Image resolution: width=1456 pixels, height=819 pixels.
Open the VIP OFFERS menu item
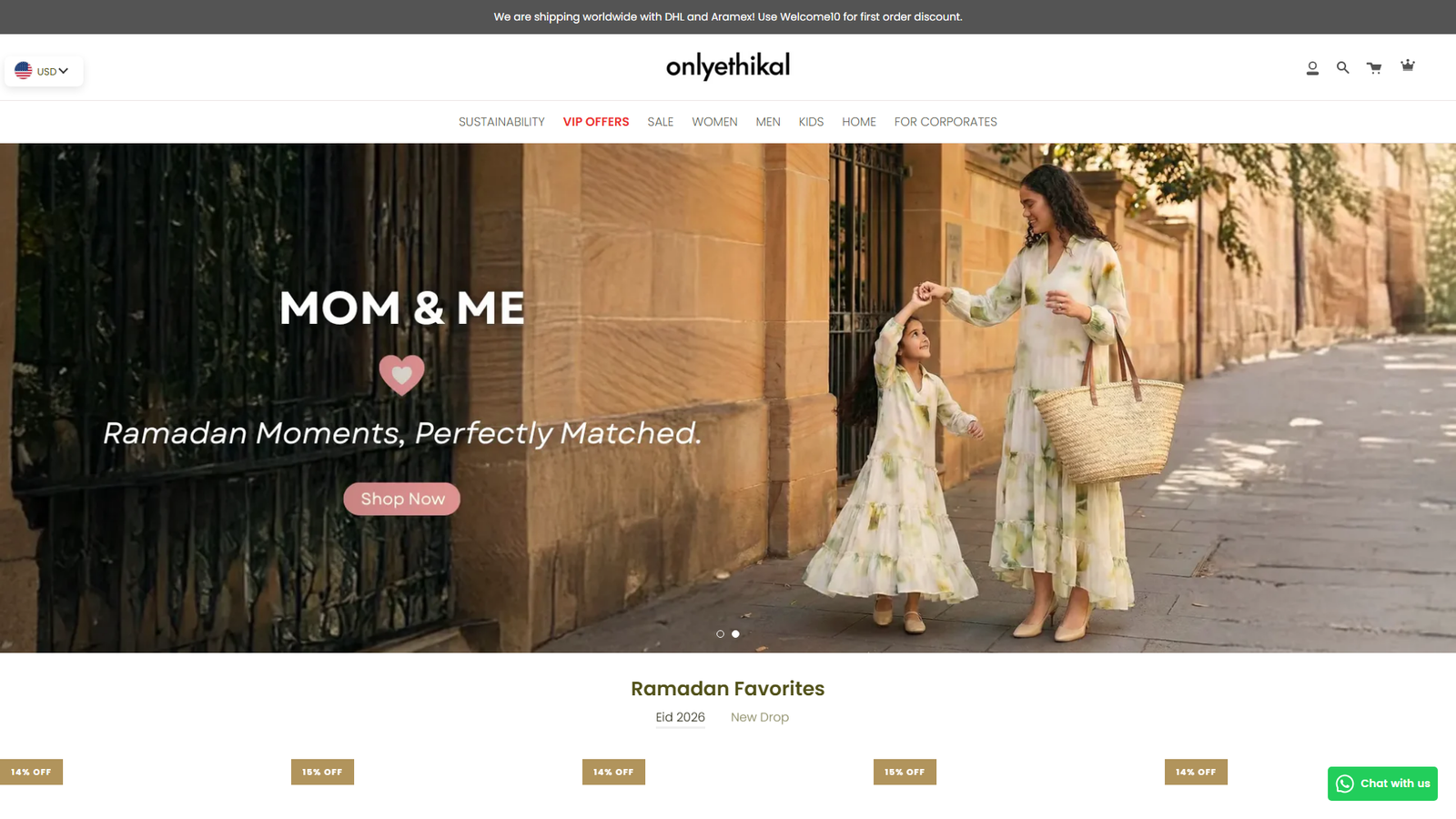596,122
